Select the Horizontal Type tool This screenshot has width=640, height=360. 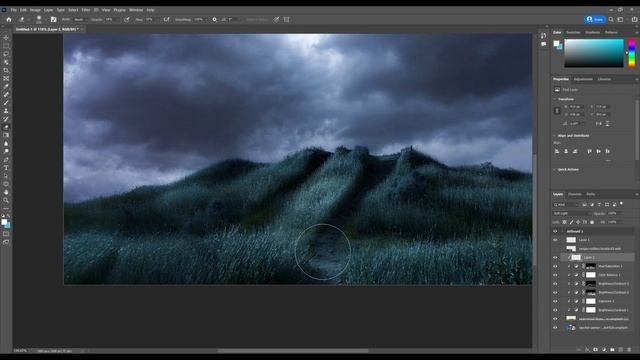pyautogui.click(x=6, y=168)
